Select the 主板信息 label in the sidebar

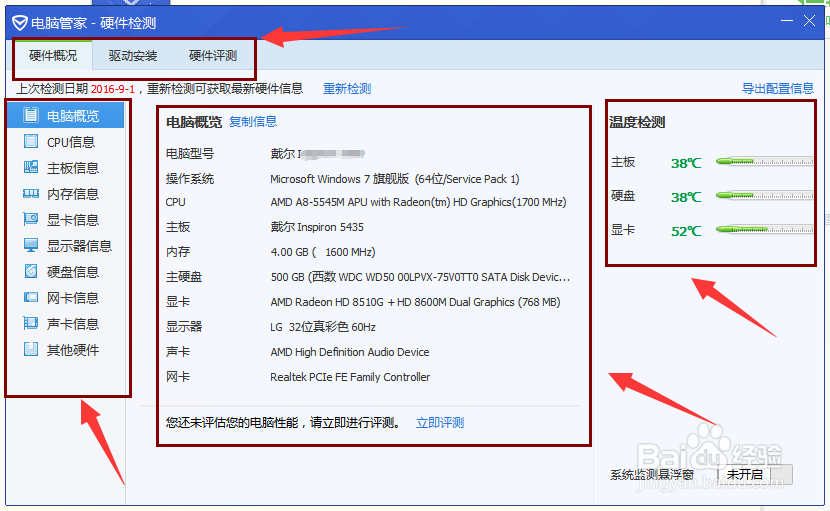[73, 168]
